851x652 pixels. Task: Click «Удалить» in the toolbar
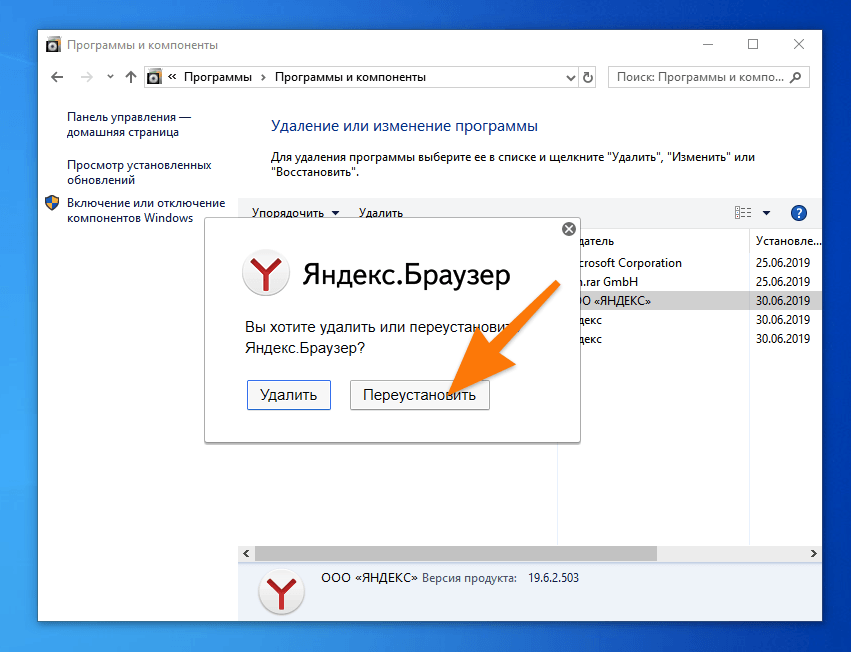380,213
